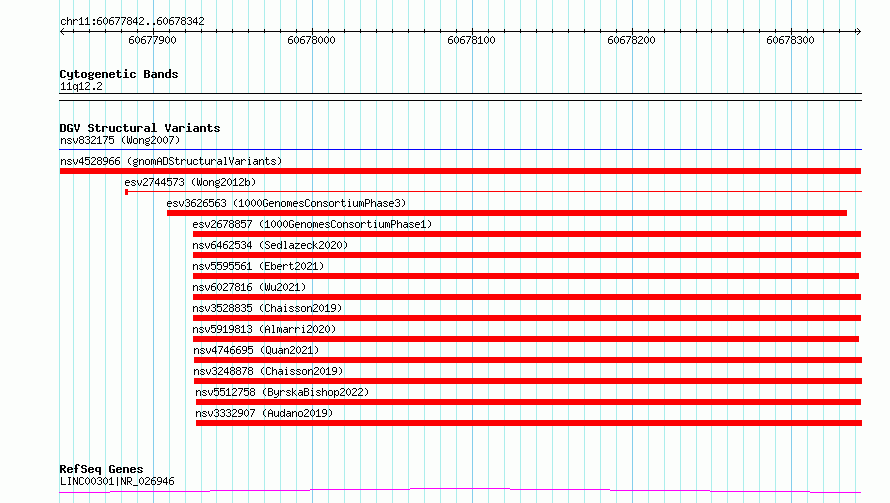
Task: Open the RefSeq Genes track heading
Action: [x=101, y=470]
